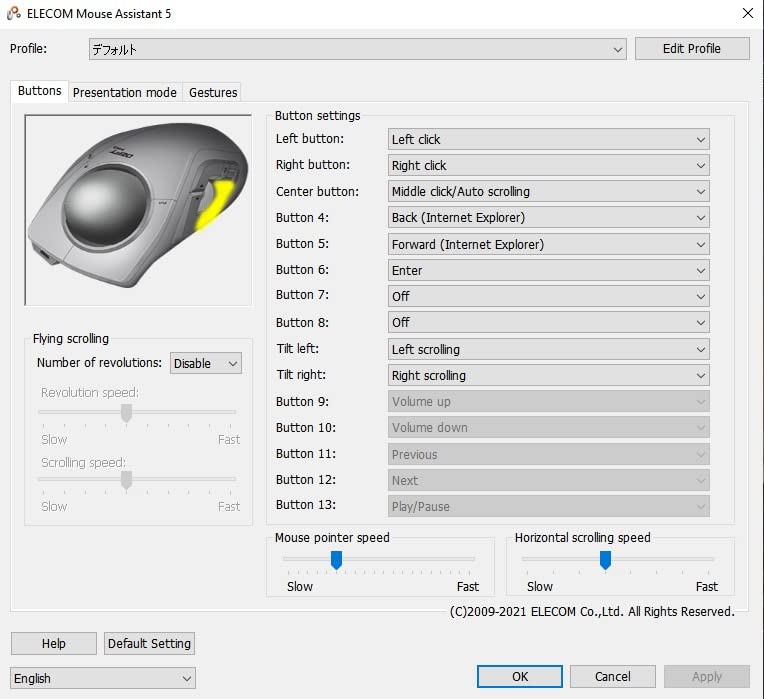The width and height of the screenshot is (764, 699).
Task: Change Button 6 assignment from Enter
Action: (x=549, y=270)
